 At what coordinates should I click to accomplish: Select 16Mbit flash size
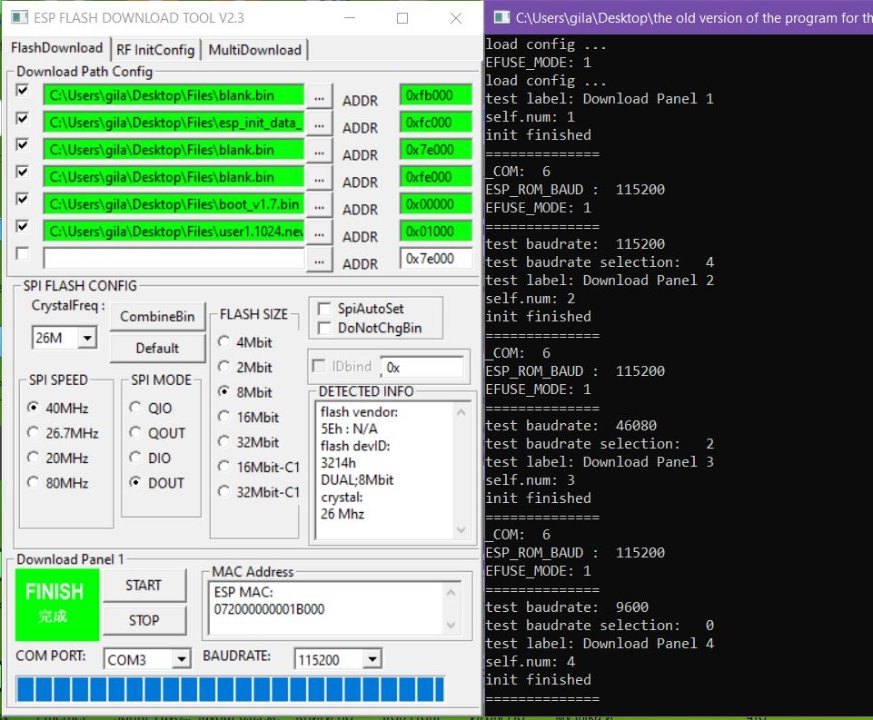(248, 418)
